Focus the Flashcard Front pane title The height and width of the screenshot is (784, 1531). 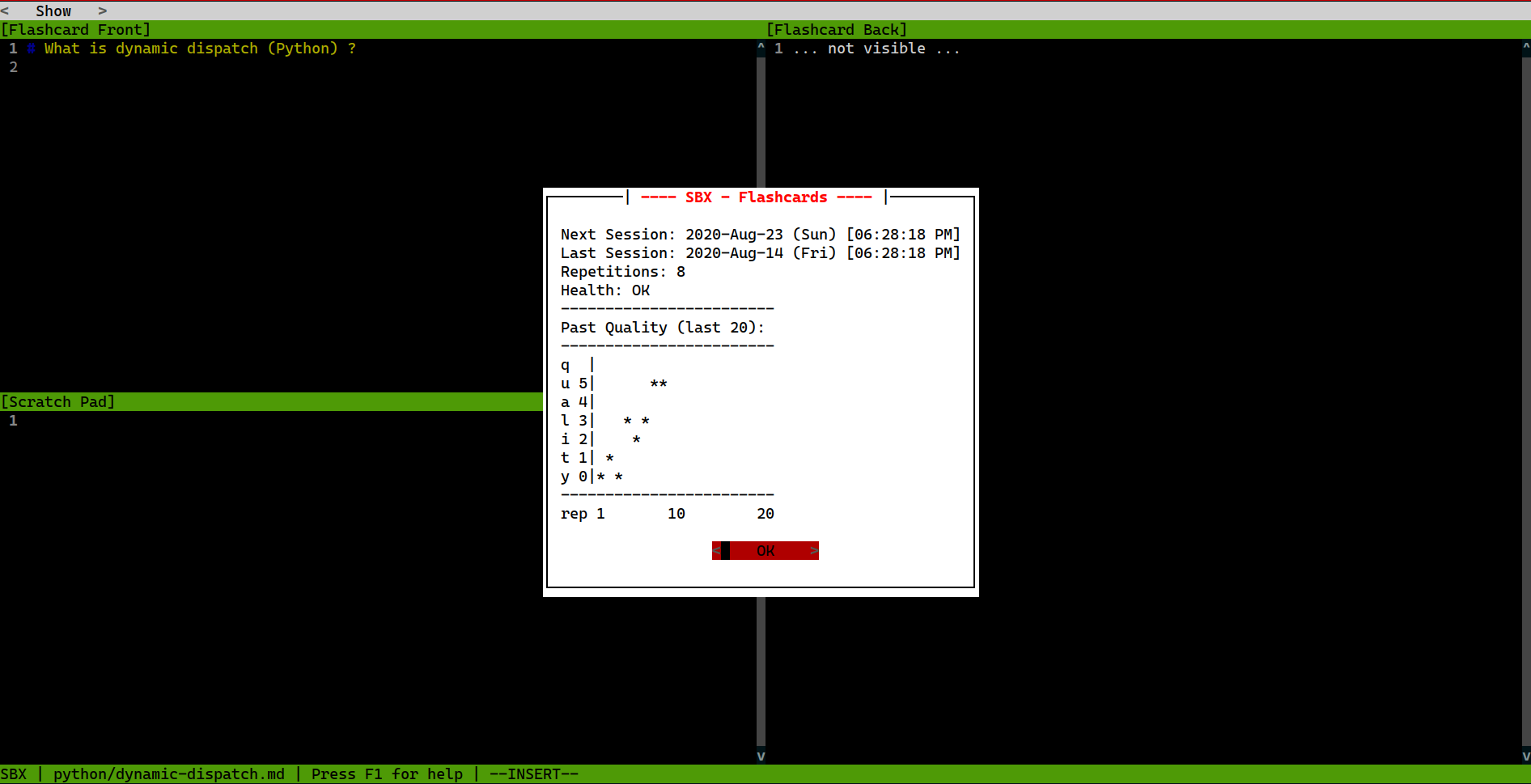pos(76,30)
